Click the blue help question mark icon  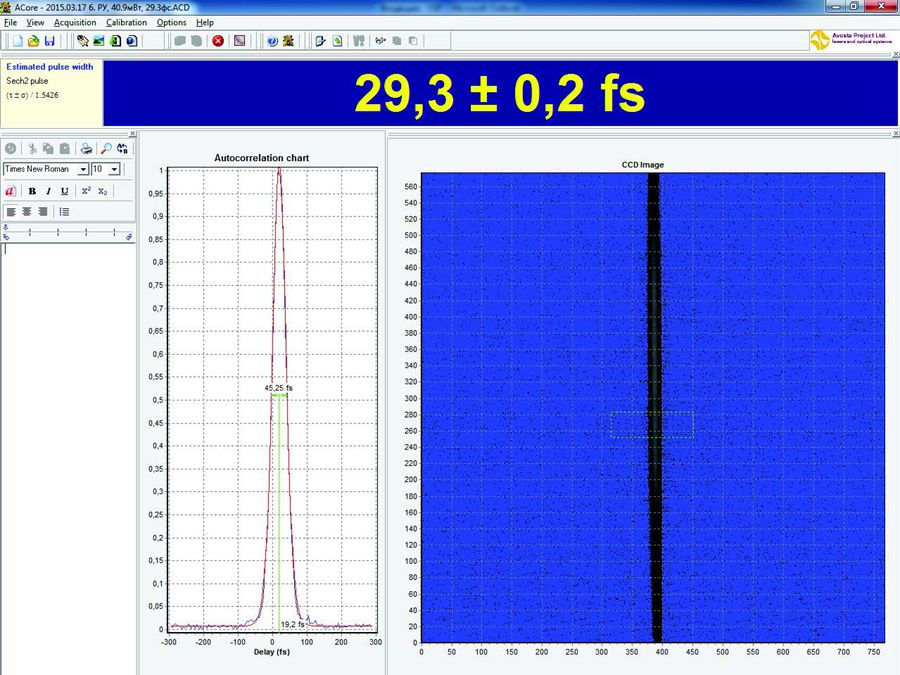272,41
